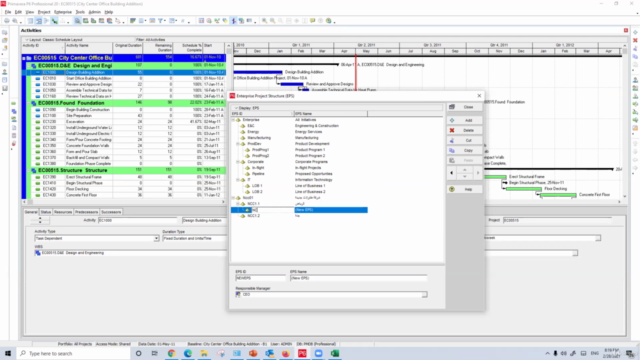Click the Print Preview icon in the toolbar
This screenshot has height=360, width=640.
point(15,21)
